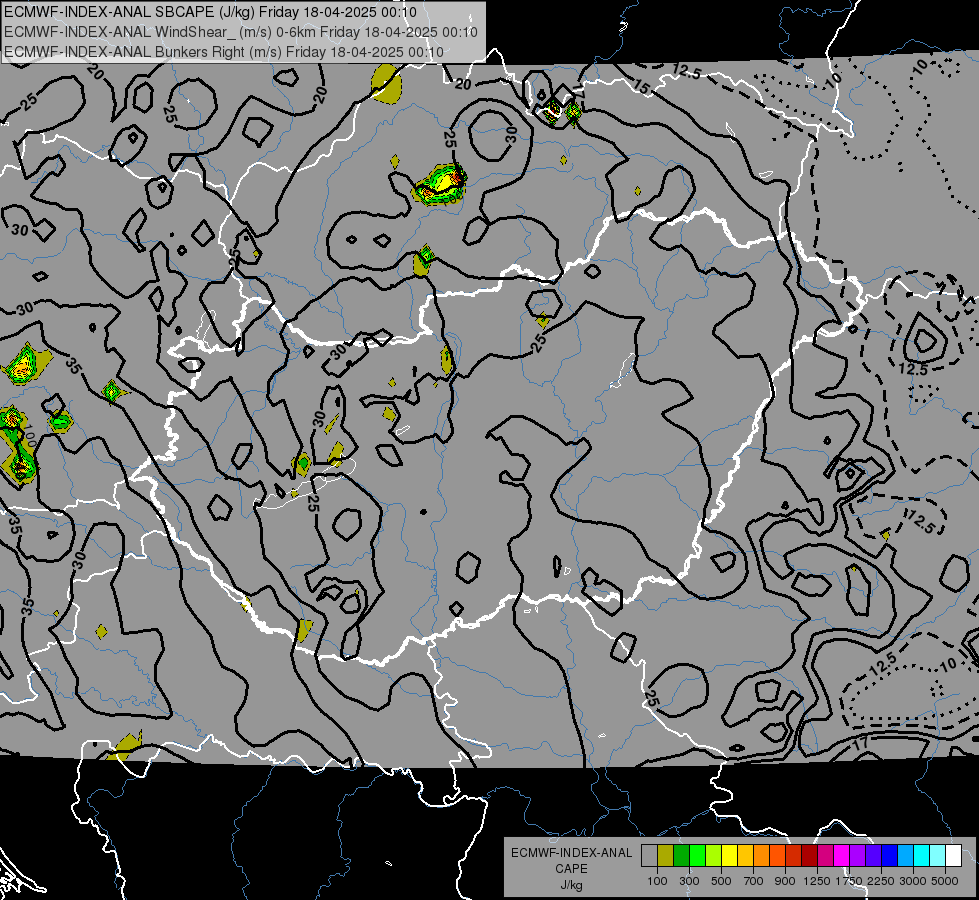The width and height of the screenshot is (979, 900).
Task: Click the legend value 1250
Action: [817, 881]
